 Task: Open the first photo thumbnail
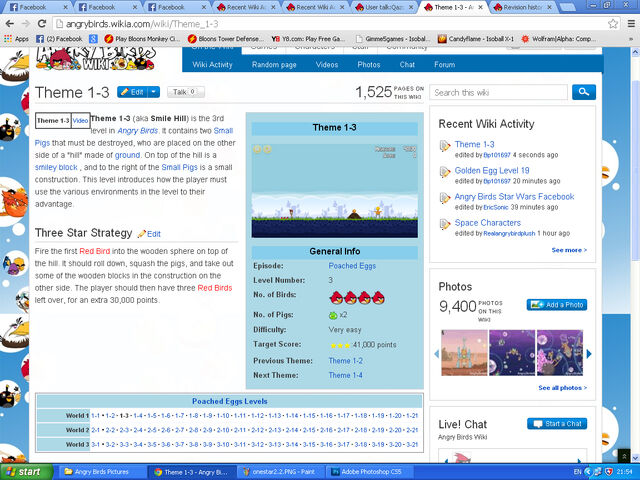[464, 353]
